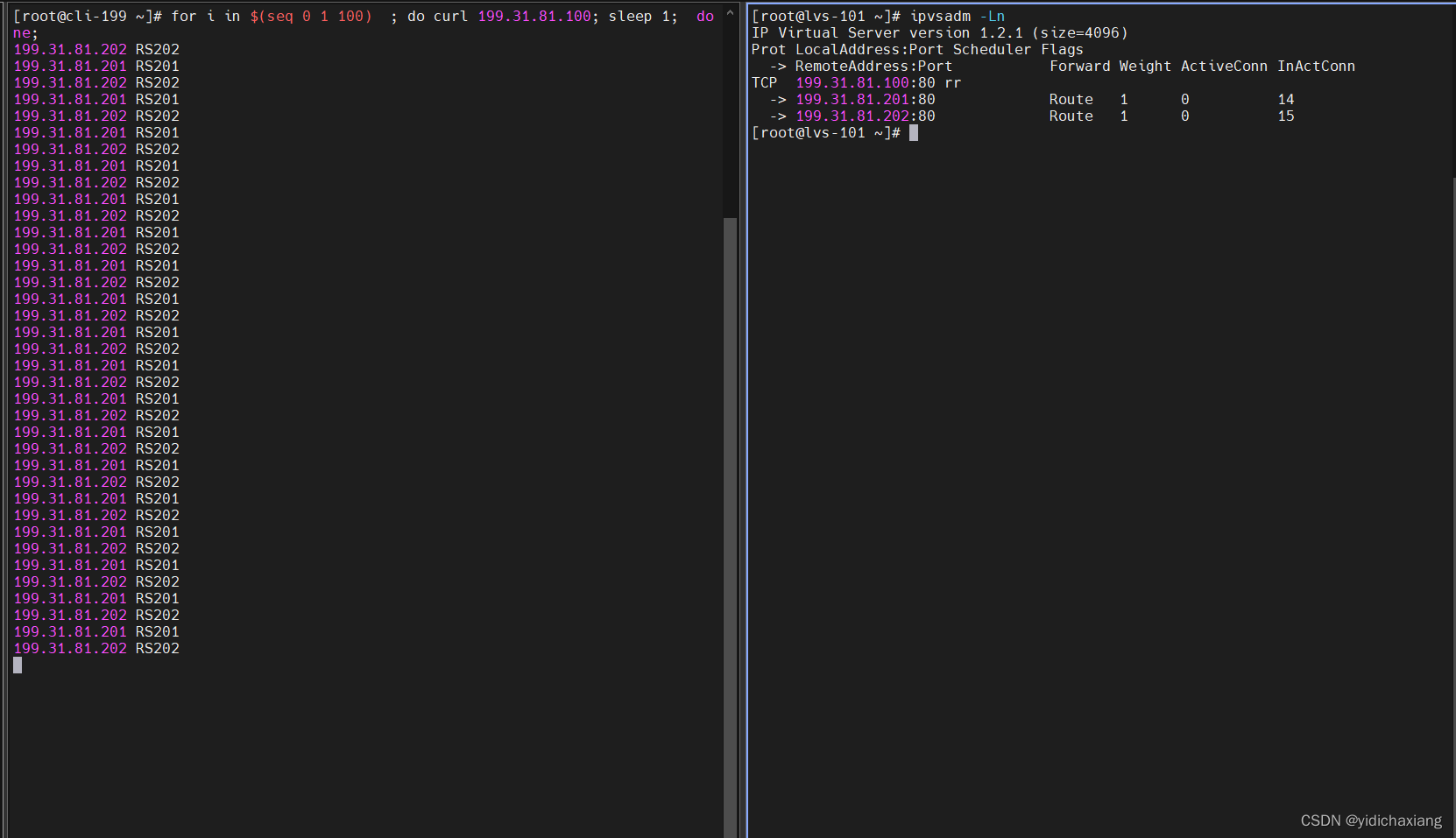Click weight value 1 in the 199.31.81.201:80 row
The image size is (1456, 838).
click(x=1124, y=100)
